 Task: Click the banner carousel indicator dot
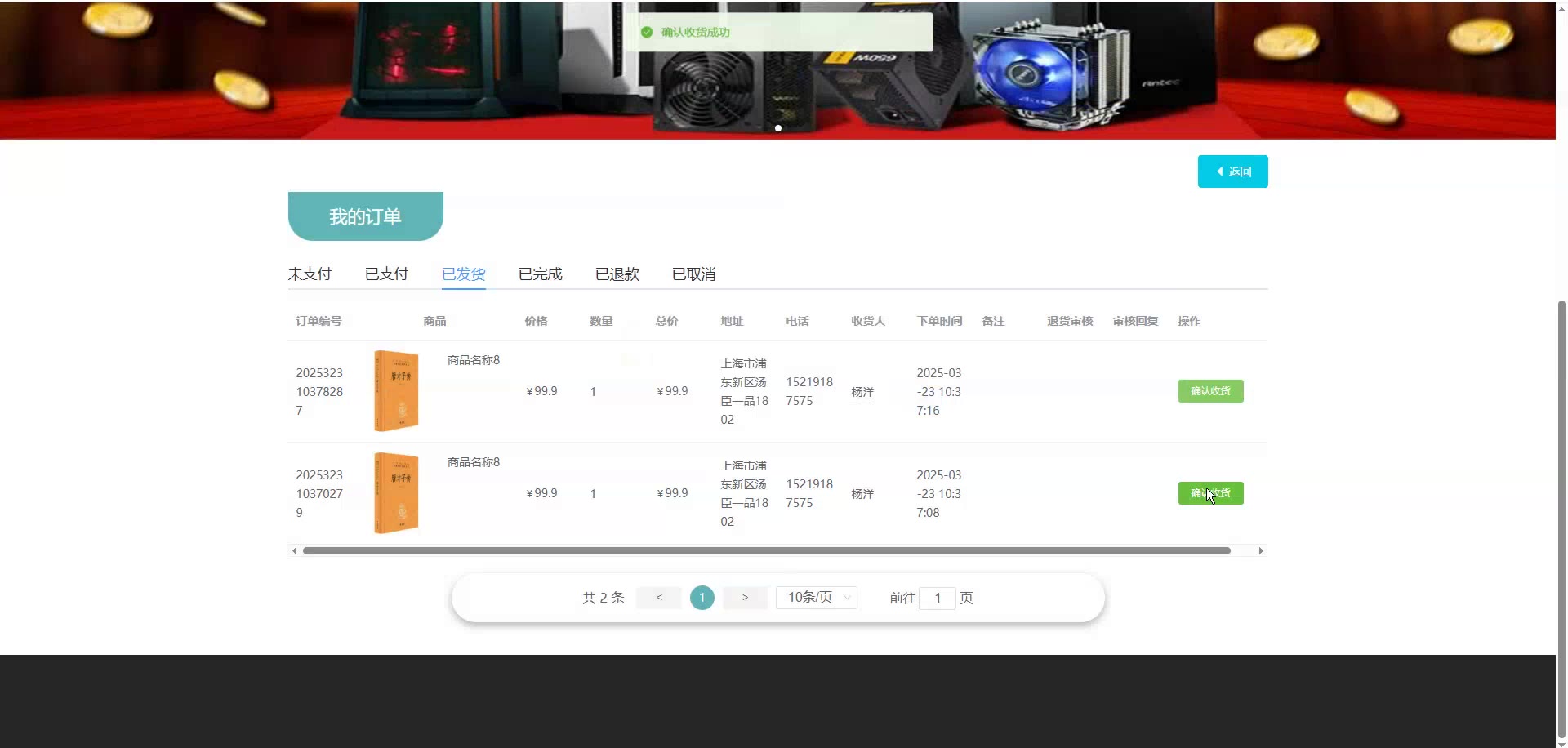778,128
